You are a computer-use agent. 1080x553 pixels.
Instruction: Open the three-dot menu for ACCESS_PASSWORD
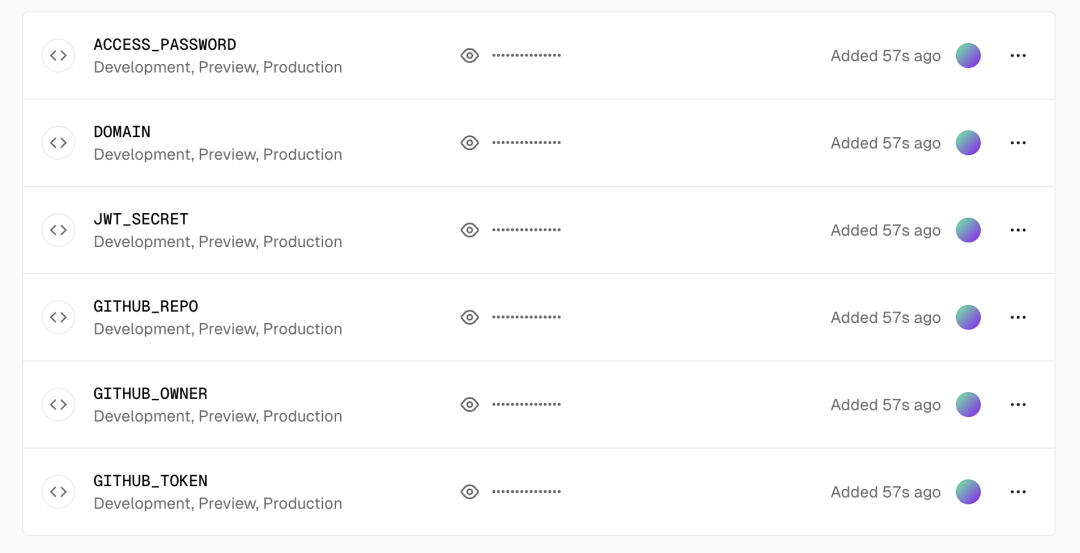1018,56
